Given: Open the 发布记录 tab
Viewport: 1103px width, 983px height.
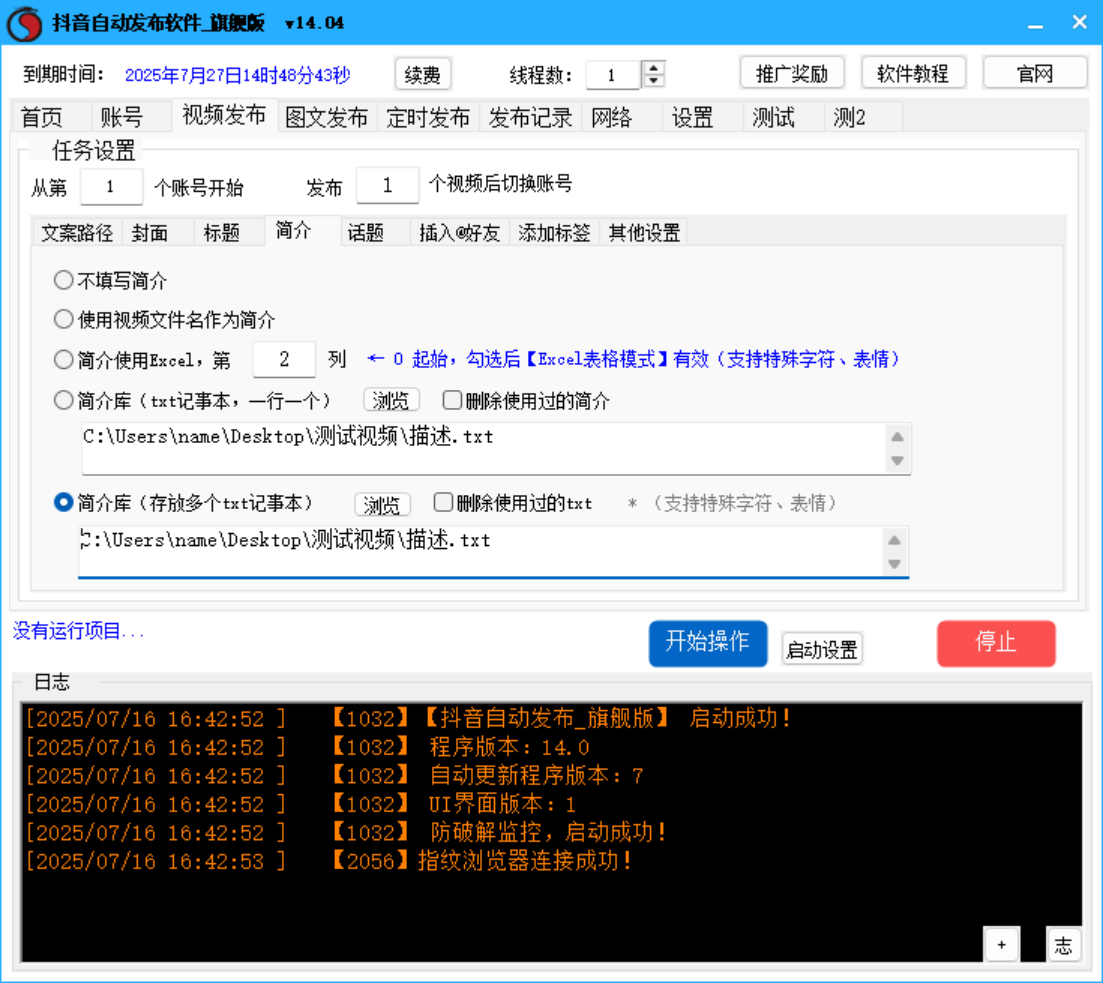Looking at the screenshot, I should tap(530, 117).
